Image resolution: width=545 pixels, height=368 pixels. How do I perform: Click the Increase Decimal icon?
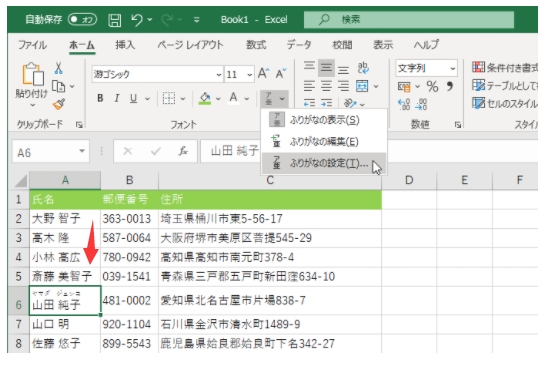point(404,104)
